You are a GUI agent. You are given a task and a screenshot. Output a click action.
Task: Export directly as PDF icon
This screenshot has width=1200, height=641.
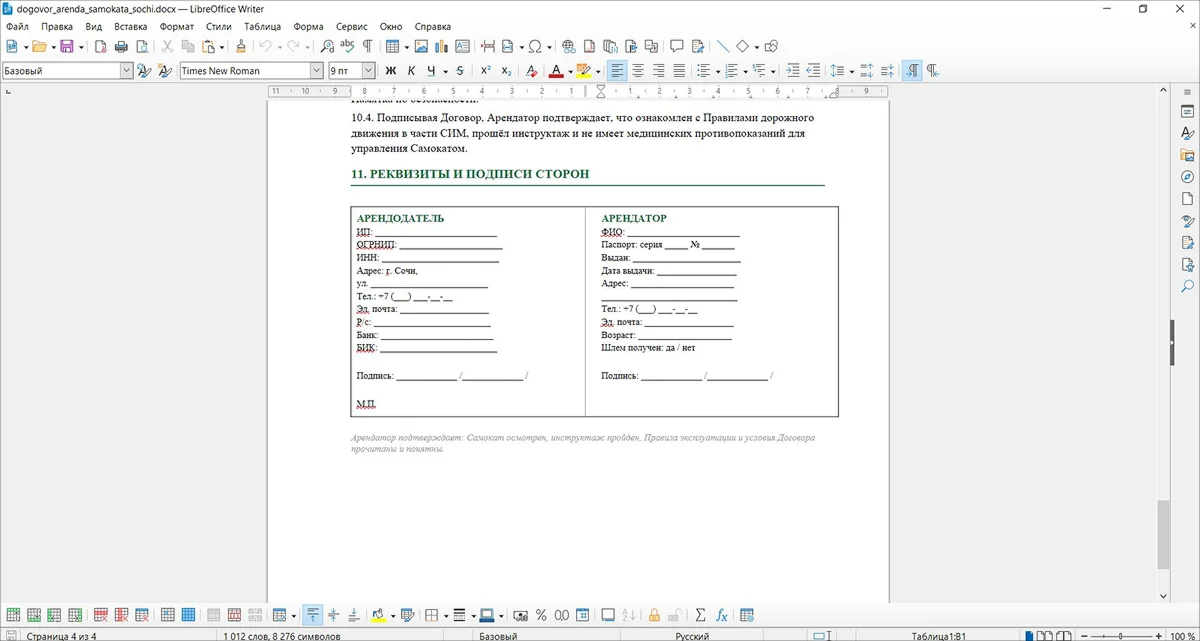tap(101, 47)
